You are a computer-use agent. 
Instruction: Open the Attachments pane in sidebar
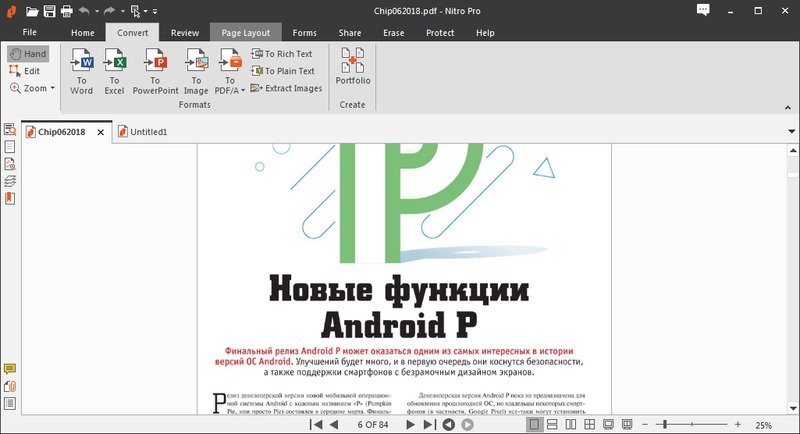10,386
